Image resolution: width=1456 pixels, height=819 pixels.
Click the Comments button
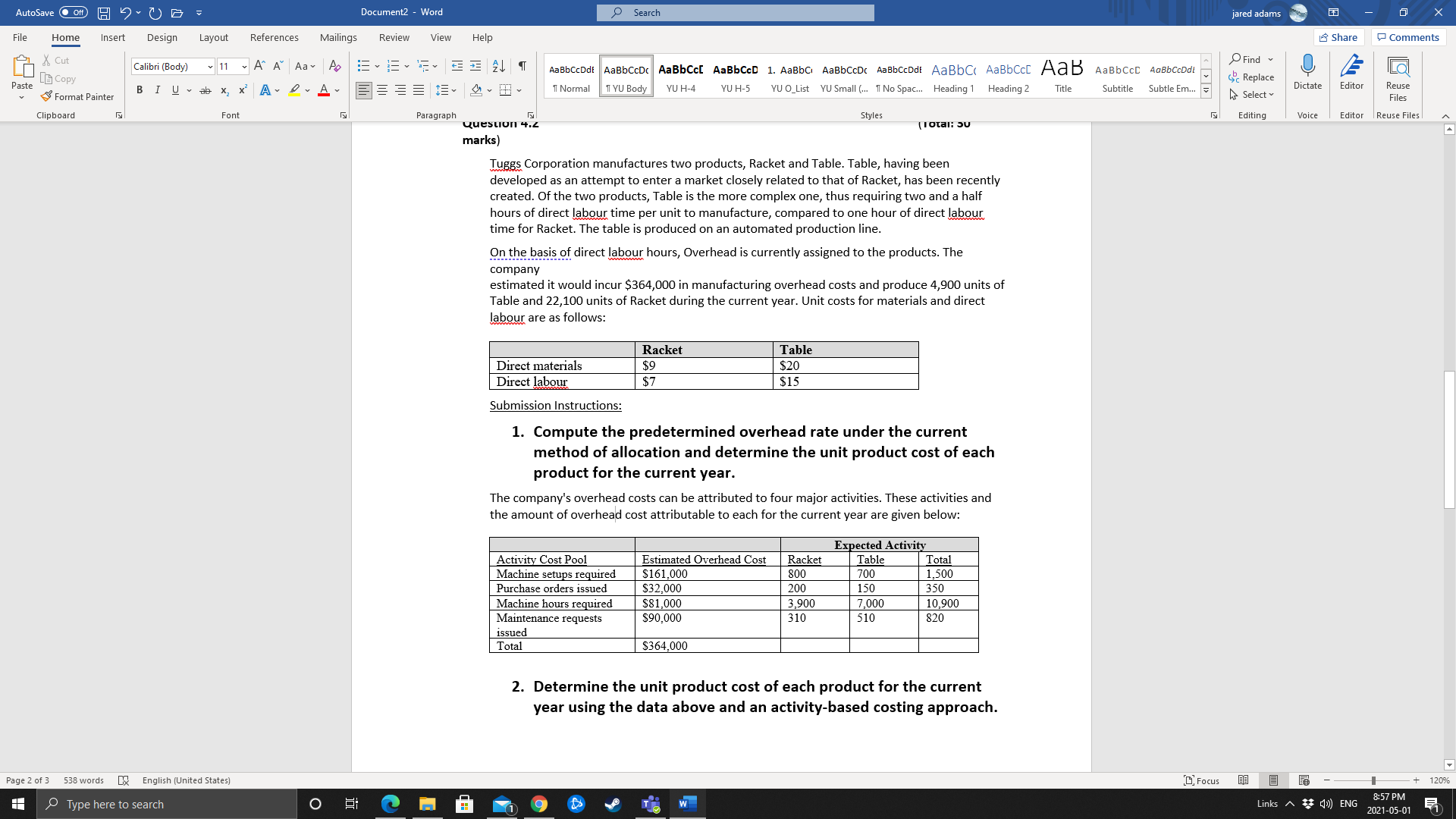pos(1408,37)
